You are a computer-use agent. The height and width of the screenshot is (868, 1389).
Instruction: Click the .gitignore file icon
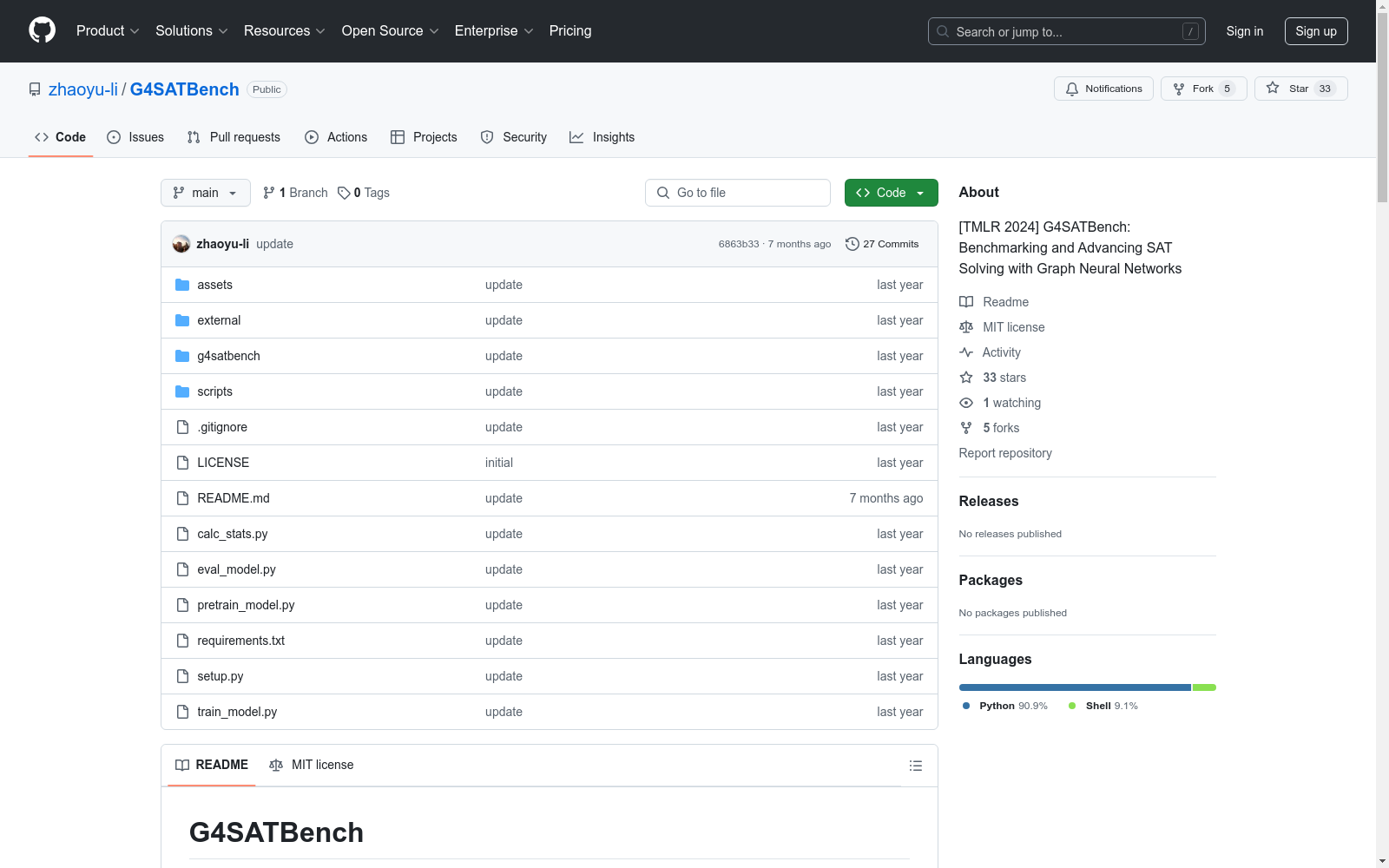(x=182, y=427)
